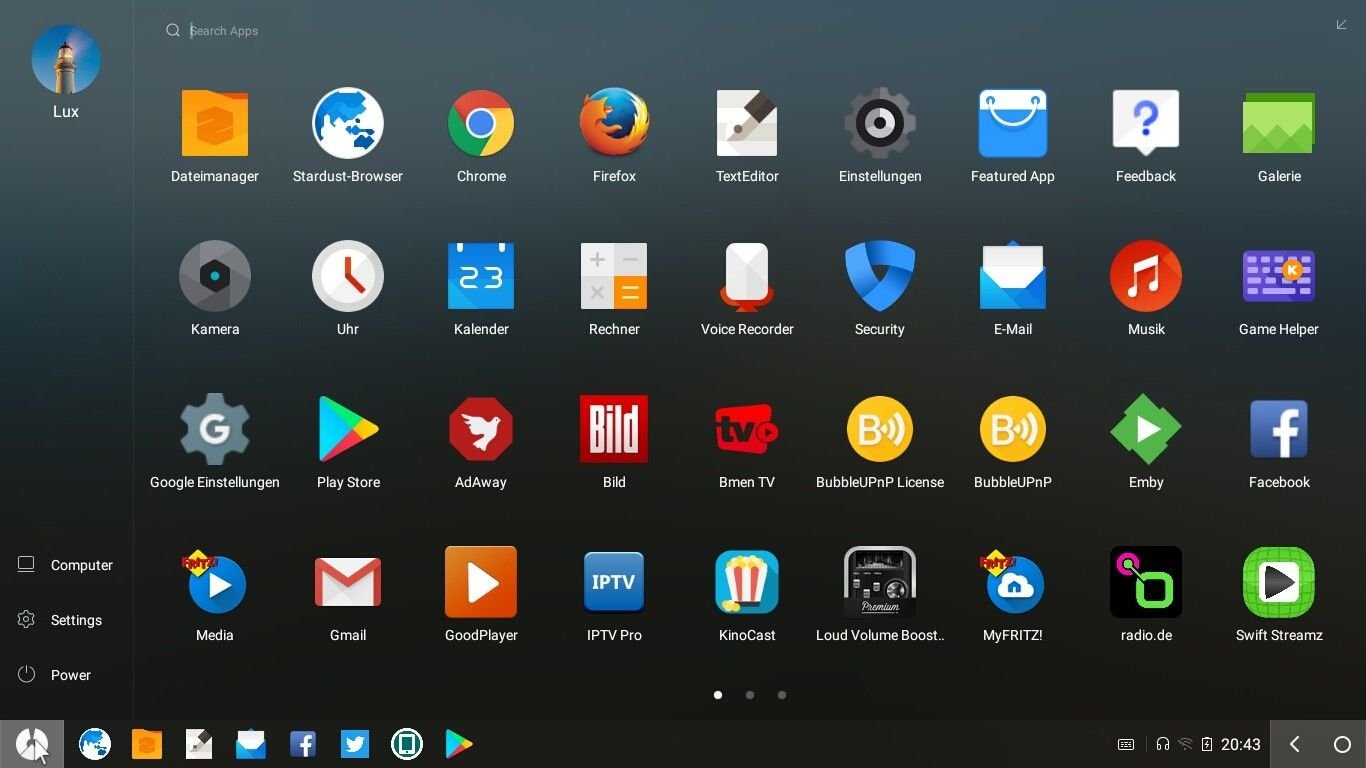Open the Security app
The height and width of the screenshot is (768, 1366).
[x=880, y=276]
